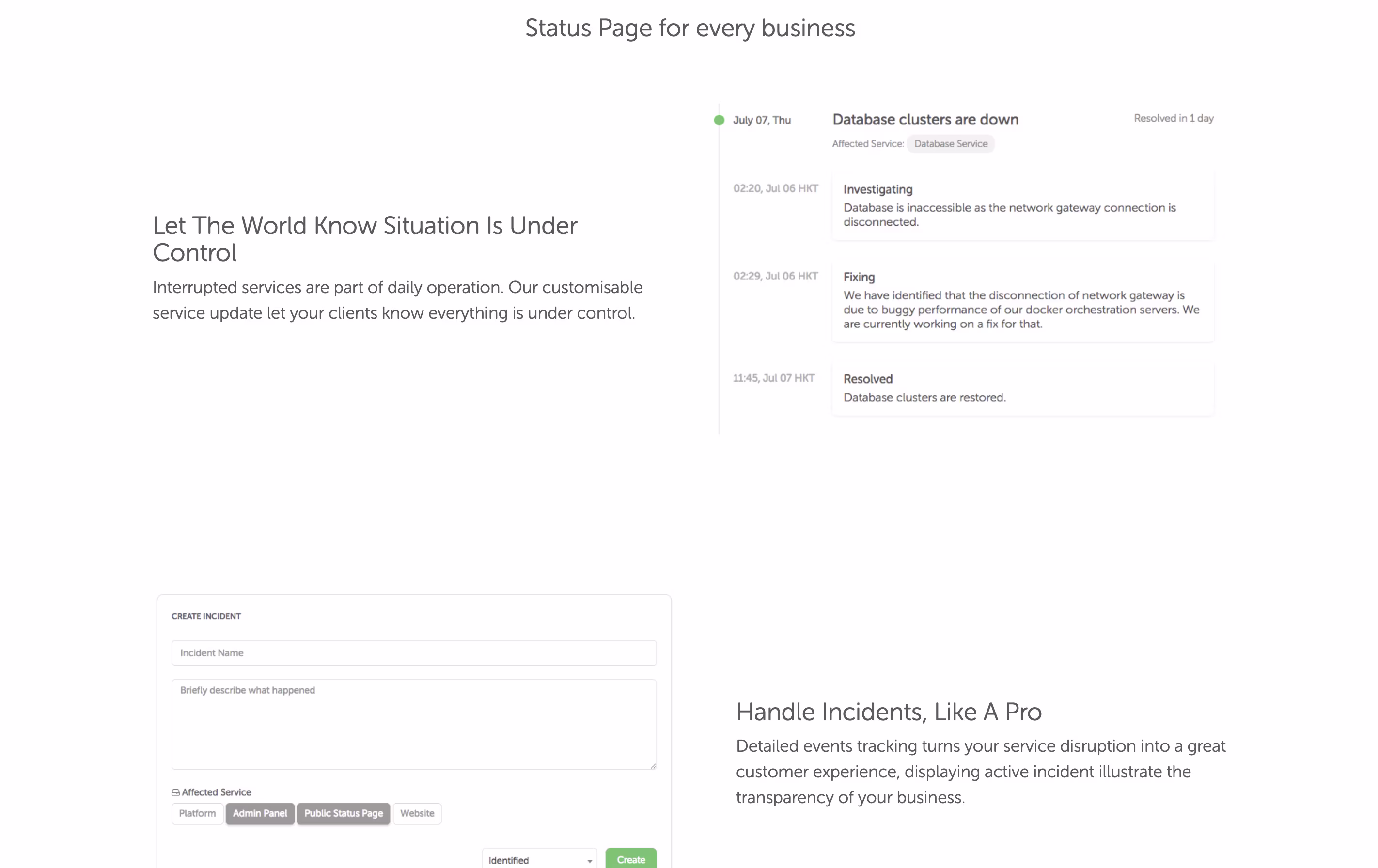Click the Database Service tag
This screenshot has width=1378, height=868.
[951, 144]
